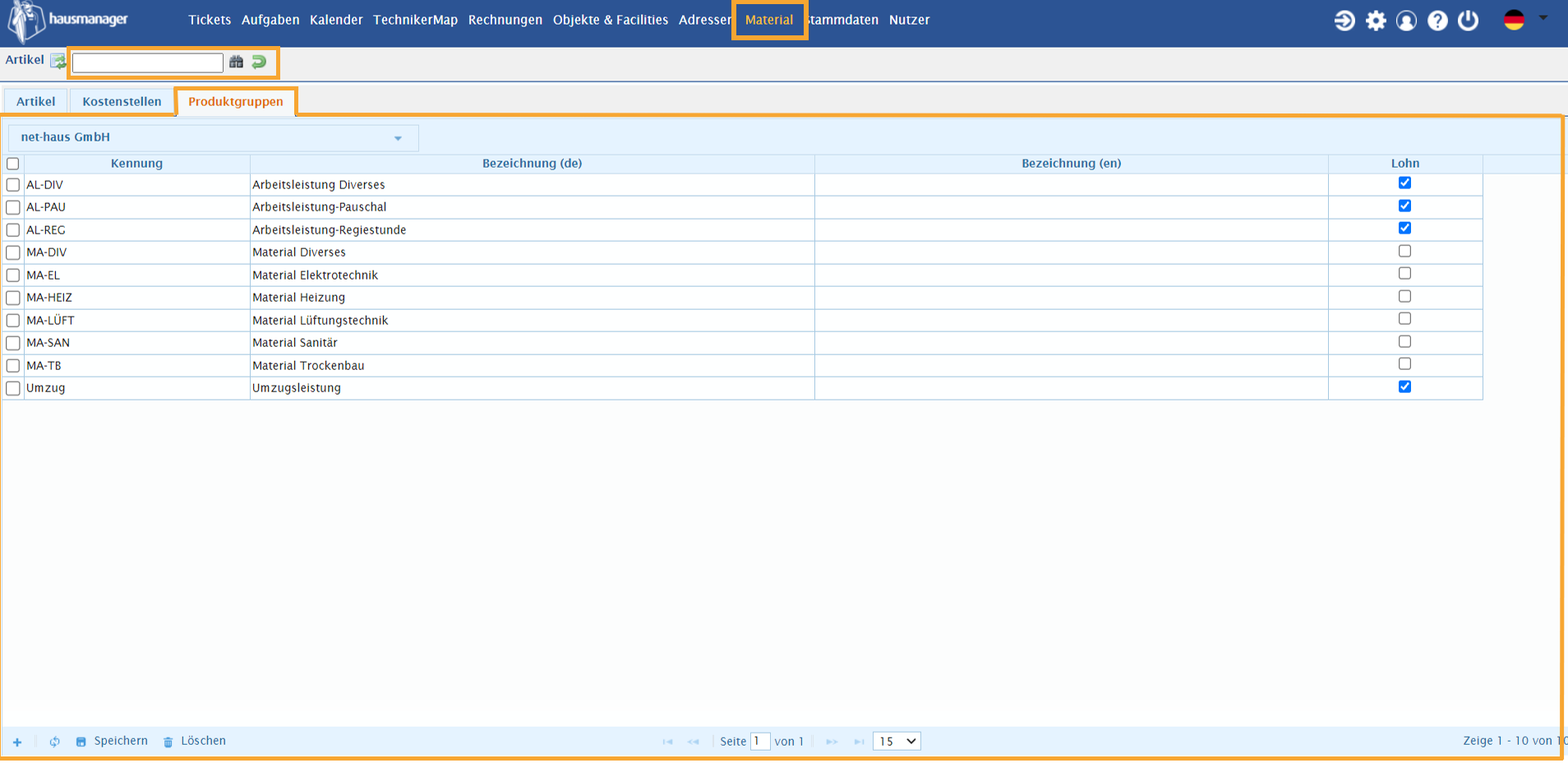The width and height of the screenshot is (1568, 763).
Task: Open the Nutzer menu
Action: 909,20
